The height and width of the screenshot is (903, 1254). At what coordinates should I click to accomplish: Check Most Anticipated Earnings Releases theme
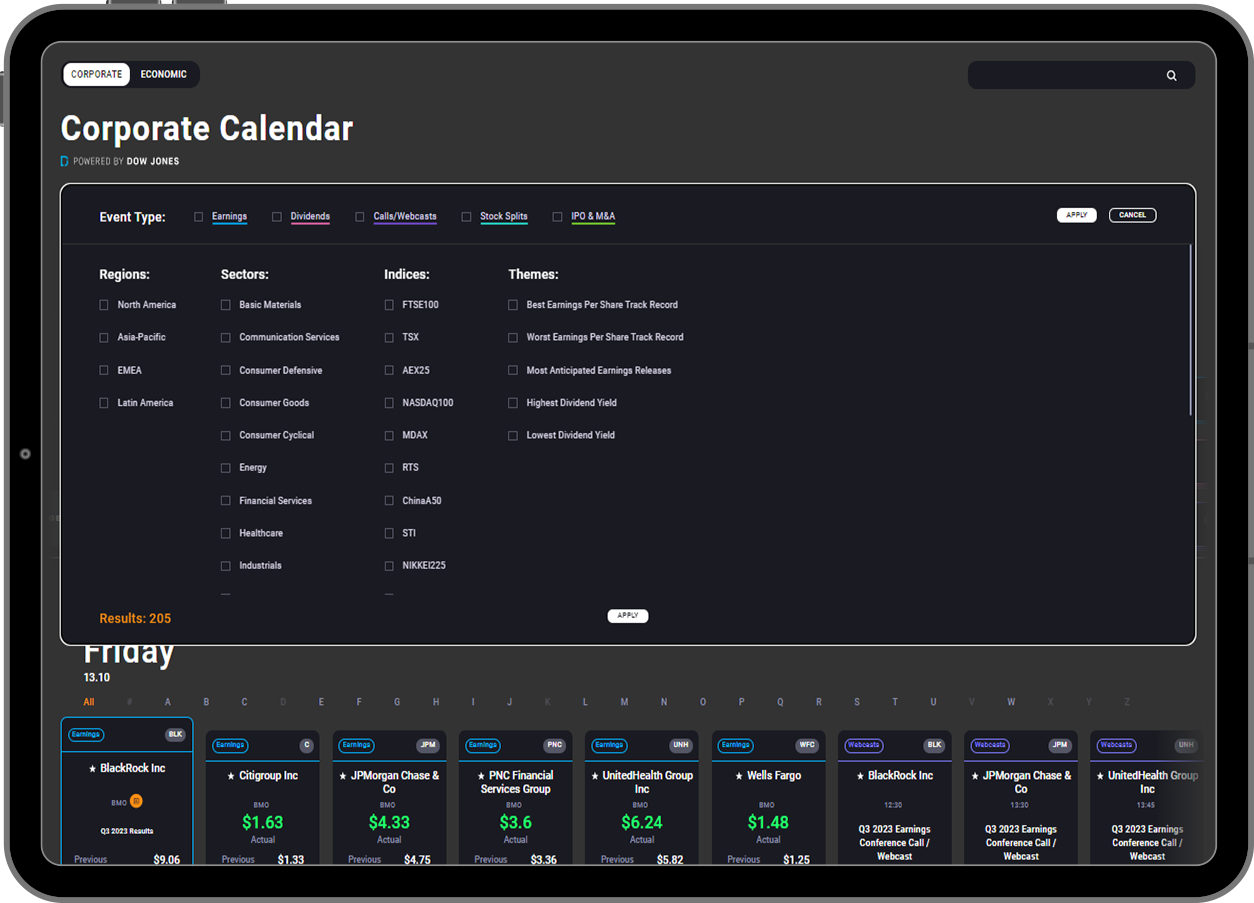coord(513,370)
